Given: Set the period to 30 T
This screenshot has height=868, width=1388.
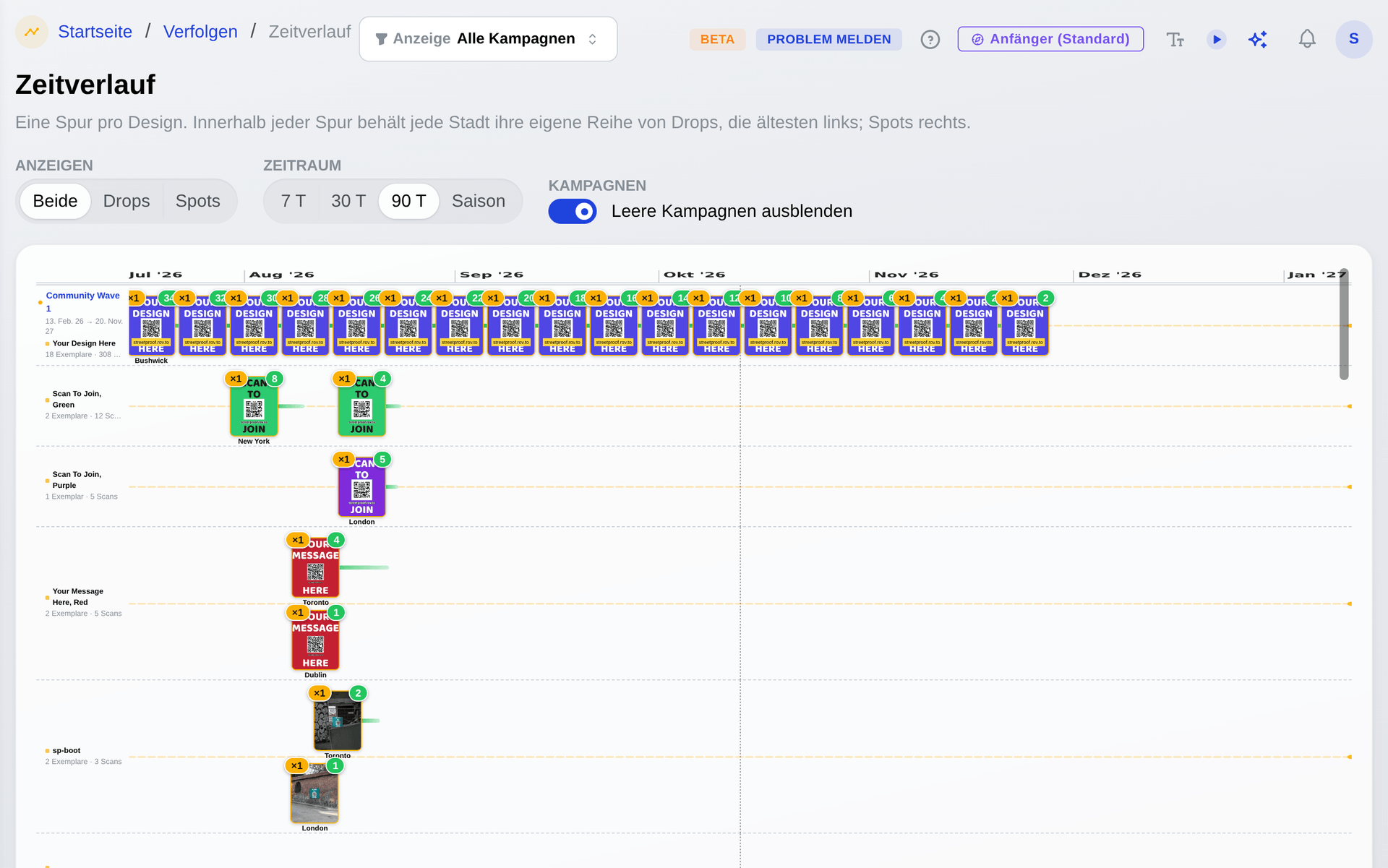Looking at the screenshot, I should (x=348, y=201).
